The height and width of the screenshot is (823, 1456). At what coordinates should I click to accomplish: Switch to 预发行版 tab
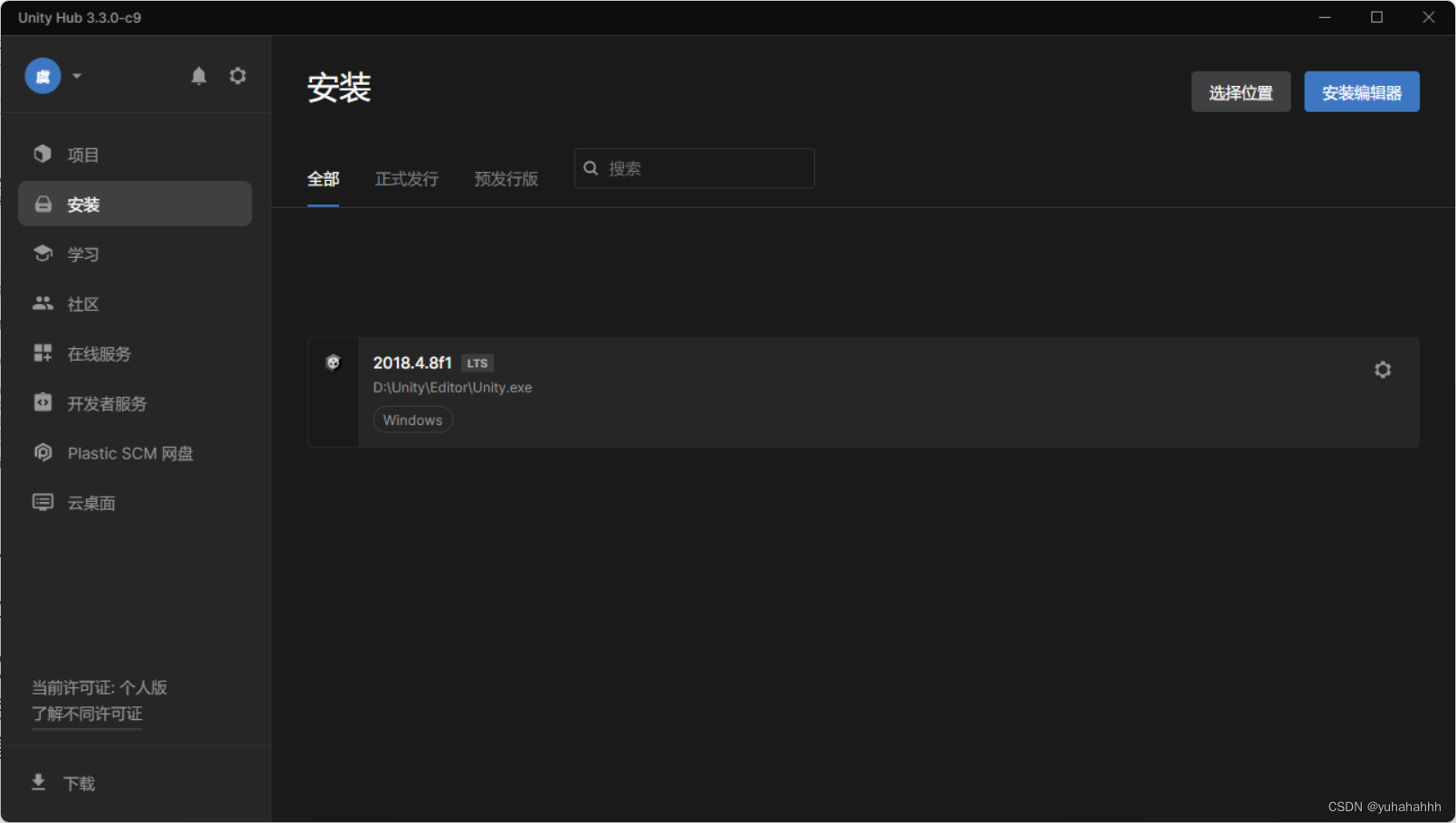(506, 179)
